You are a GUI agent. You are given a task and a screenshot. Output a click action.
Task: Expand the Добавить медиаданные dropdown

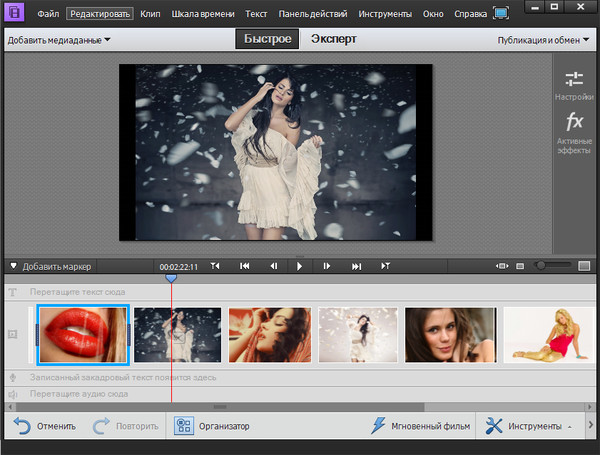pyautogui.click(x=59, y=40)
